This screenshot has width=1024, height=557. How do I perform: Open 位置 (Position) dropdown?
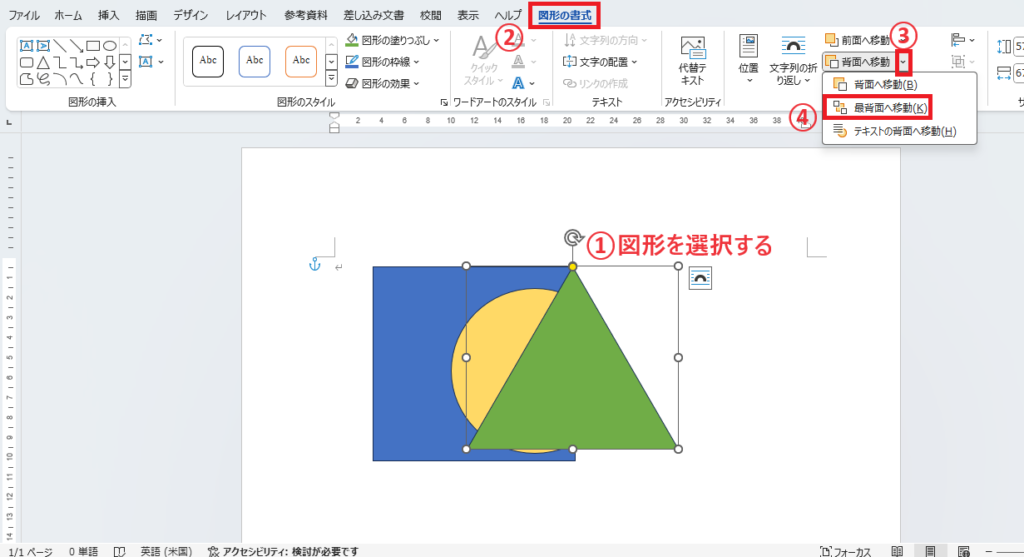(748, 60)
